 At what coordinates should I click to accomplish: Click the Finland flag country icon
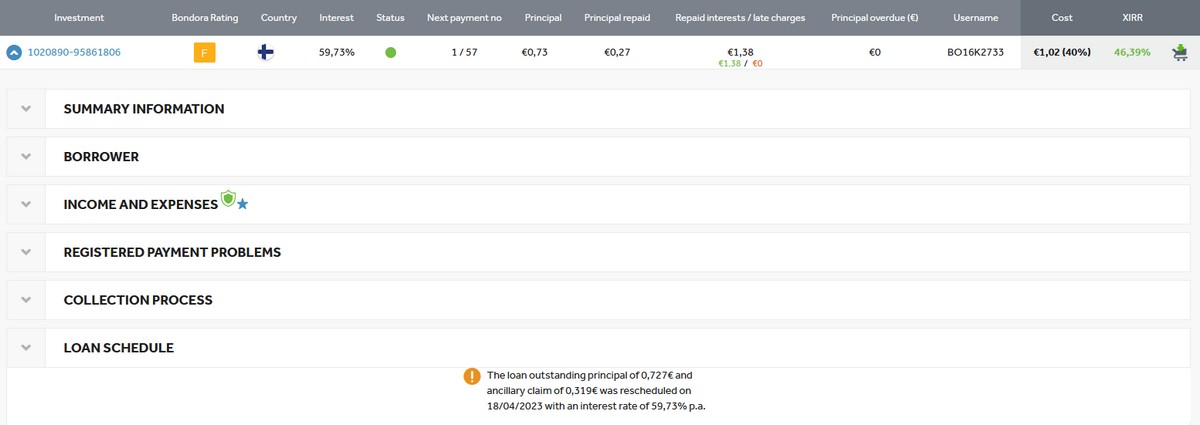tap(266, 52)
